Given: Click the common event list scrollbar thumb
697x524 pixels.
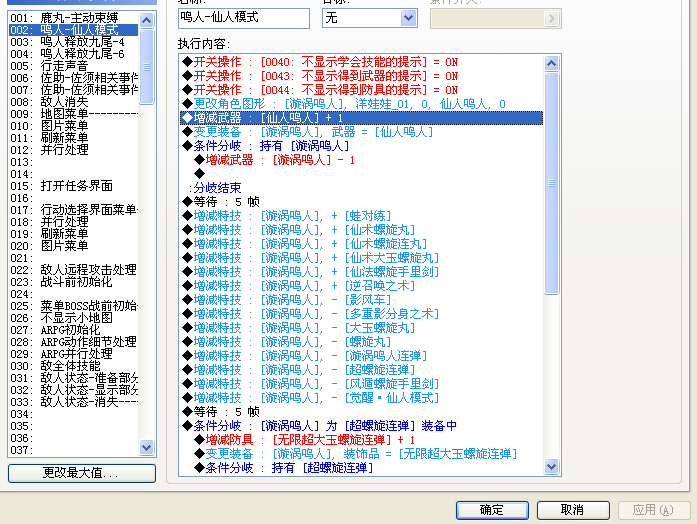Looking at the screenshot, I should click(x=146, y=67).
